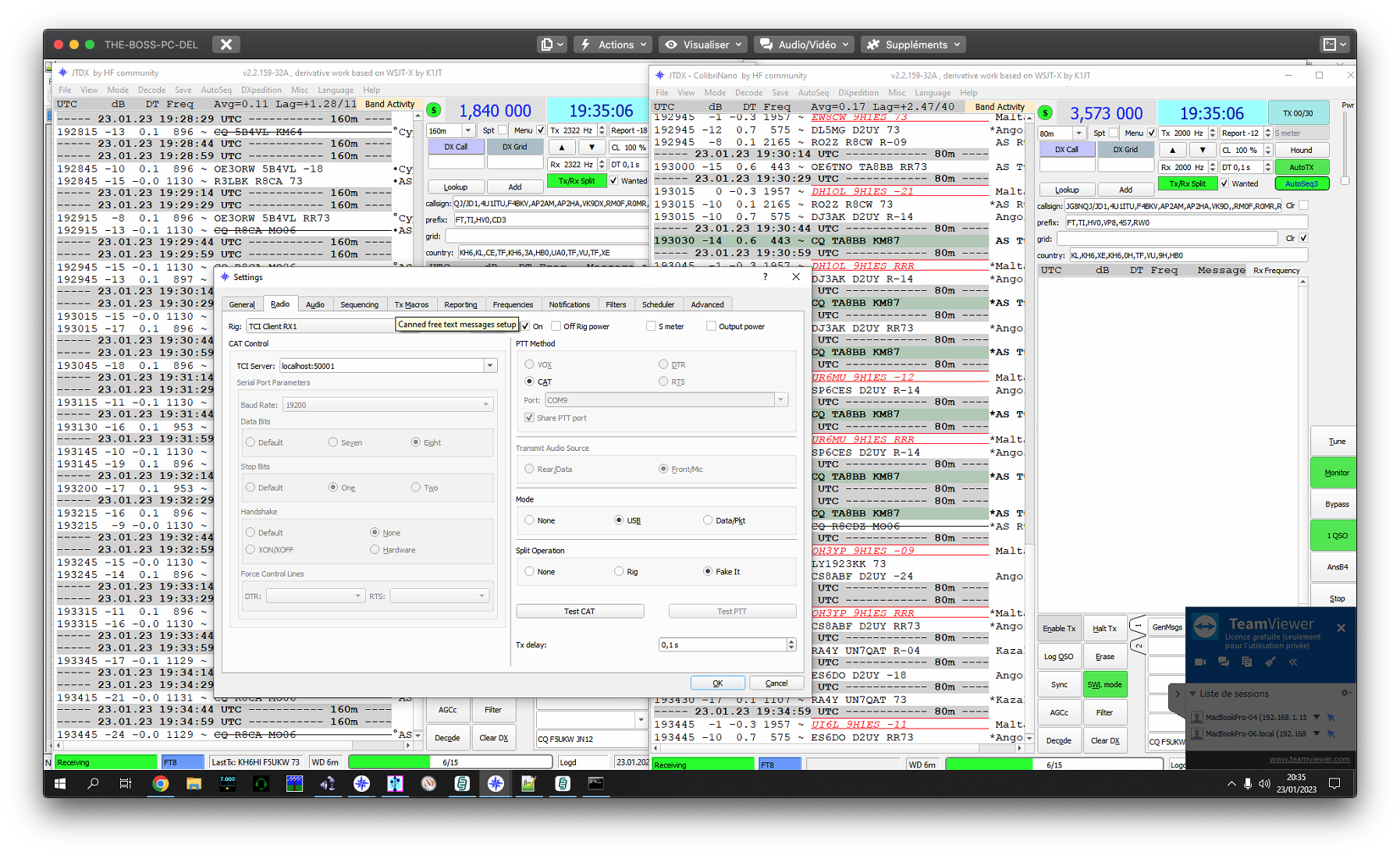The height and width of the screenshot is (855, 1400).
Task: Confirm Settings with OK
Action: (x=717, y=683)
